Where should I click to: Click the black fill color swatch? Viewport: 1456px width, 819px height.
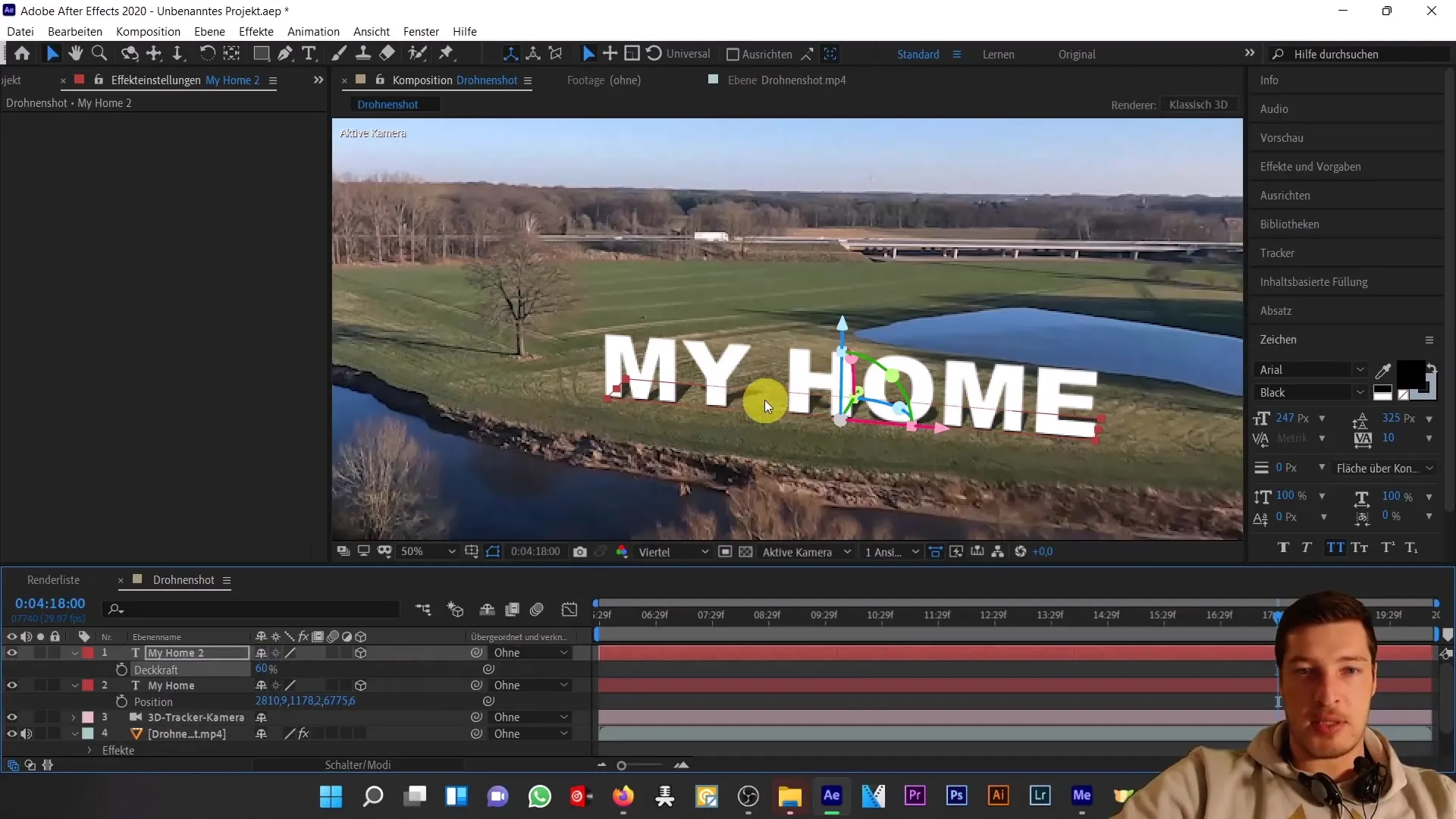coord(1410,375)
